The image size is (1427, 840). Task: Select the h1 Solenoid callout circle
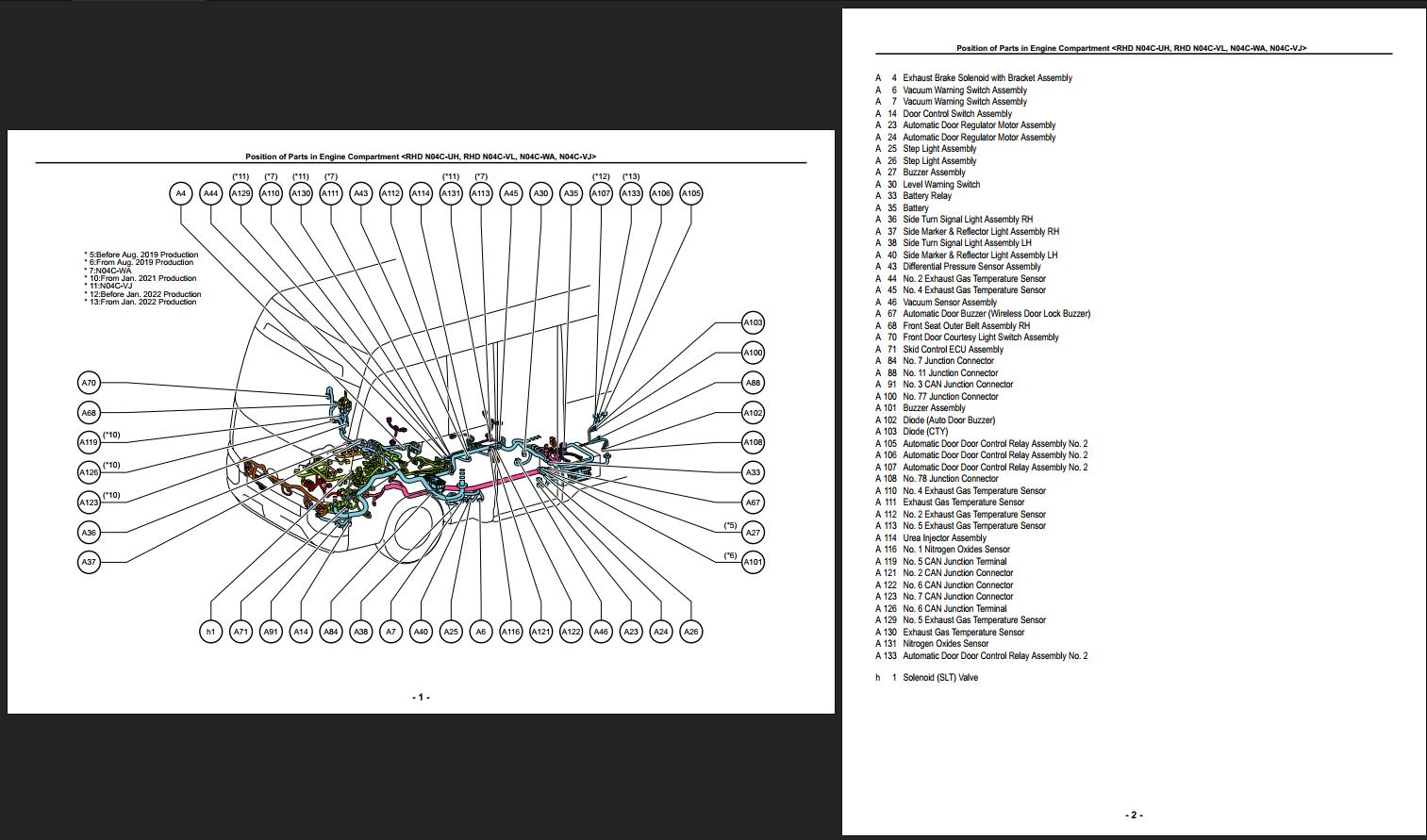click(x=208, y=632)
